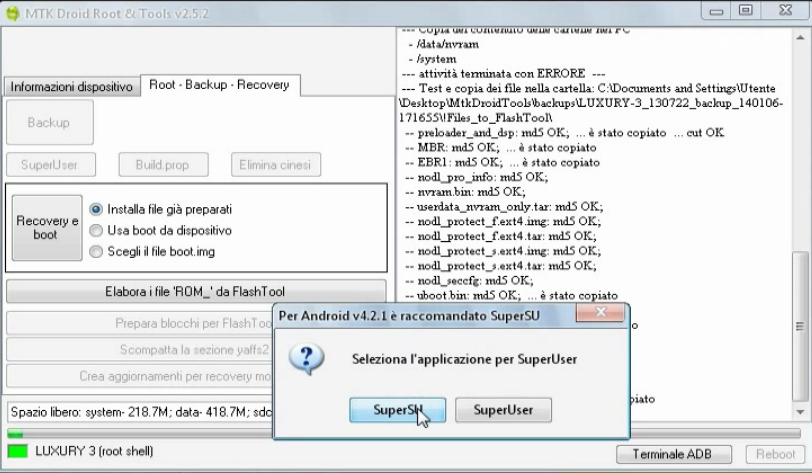Click the Recovery e boot button
This screenshot has height=473, width=812.
coord(47,227)
